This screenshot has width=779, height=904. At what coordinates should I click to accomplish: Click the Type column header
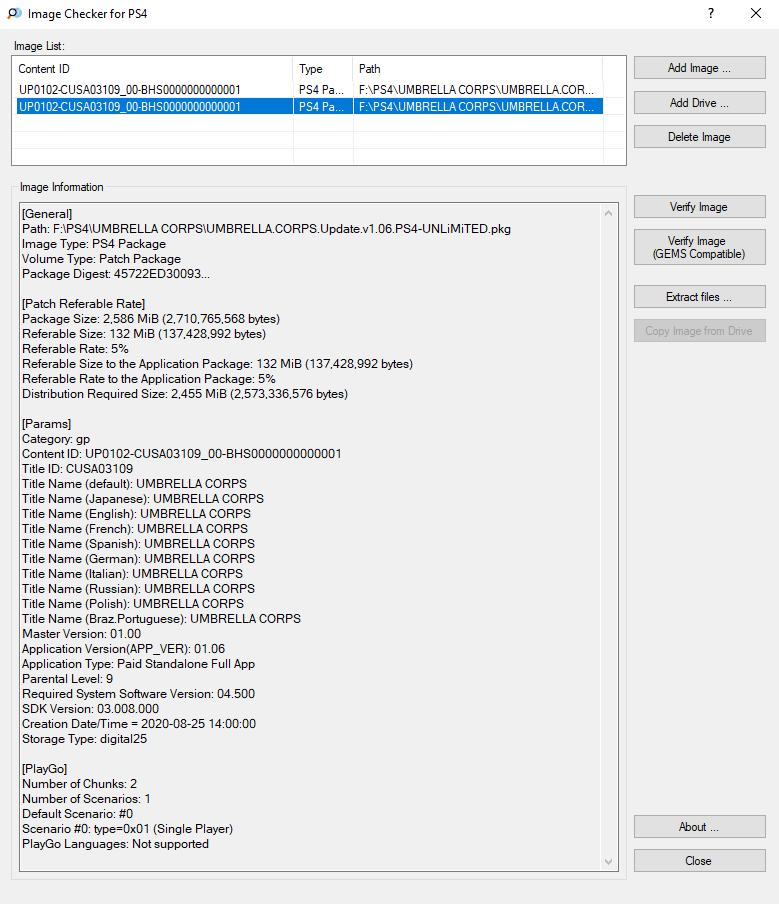(323, 69)
